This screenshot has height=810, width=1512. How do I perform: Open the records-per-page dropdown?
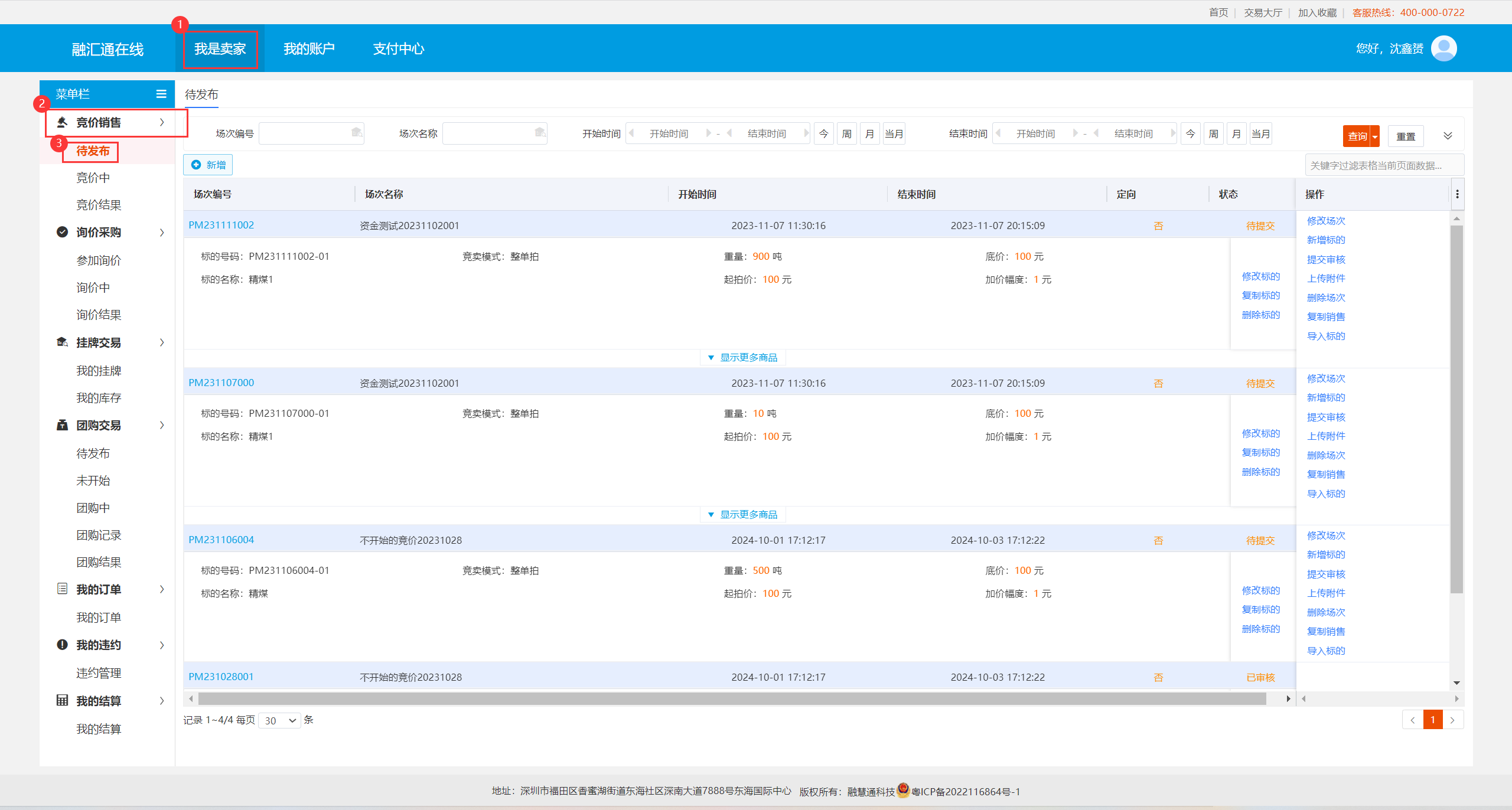pos(280,720)
